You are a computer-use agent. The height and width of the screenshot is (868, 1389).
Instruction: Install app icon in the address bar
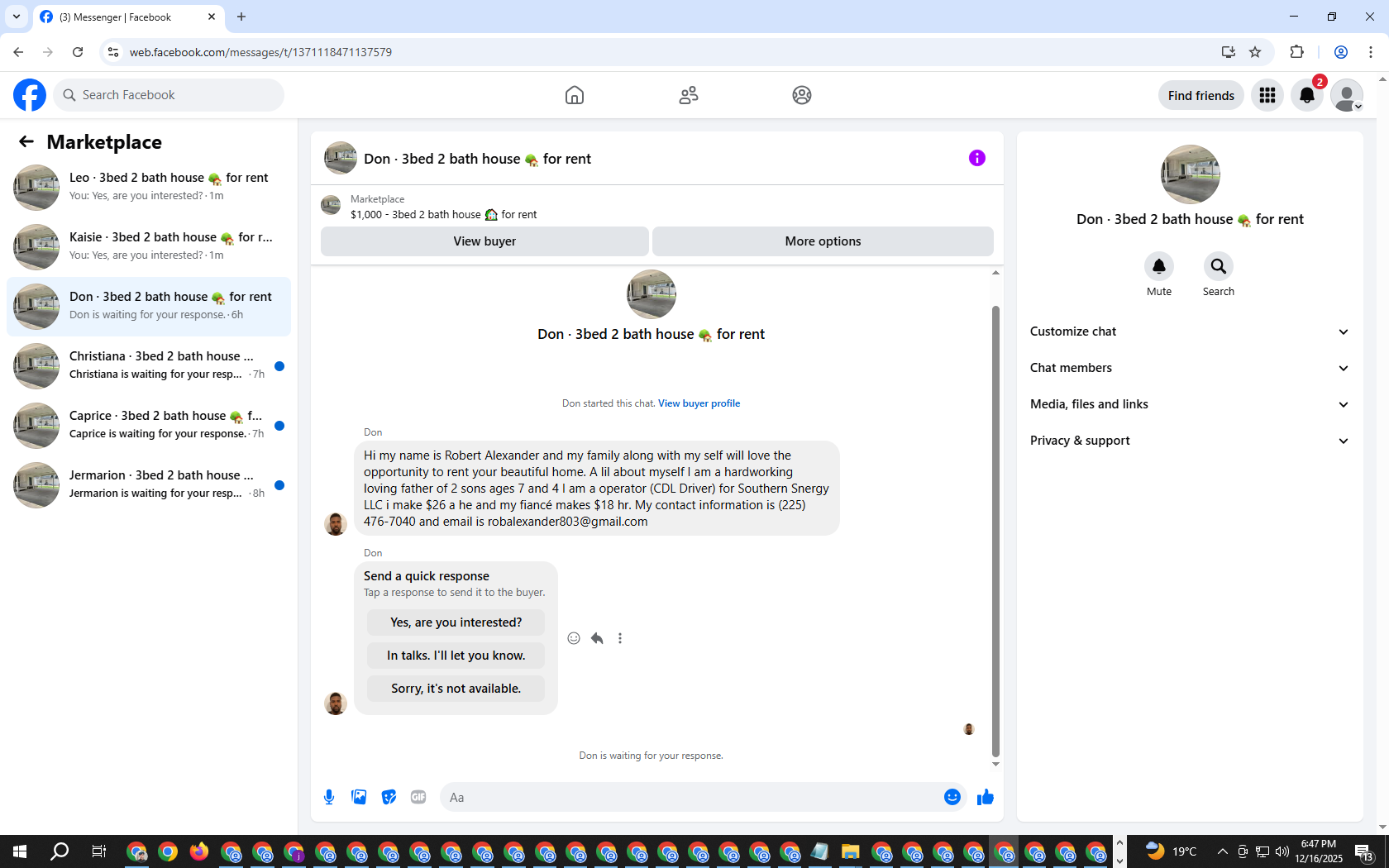(1229, 52)
